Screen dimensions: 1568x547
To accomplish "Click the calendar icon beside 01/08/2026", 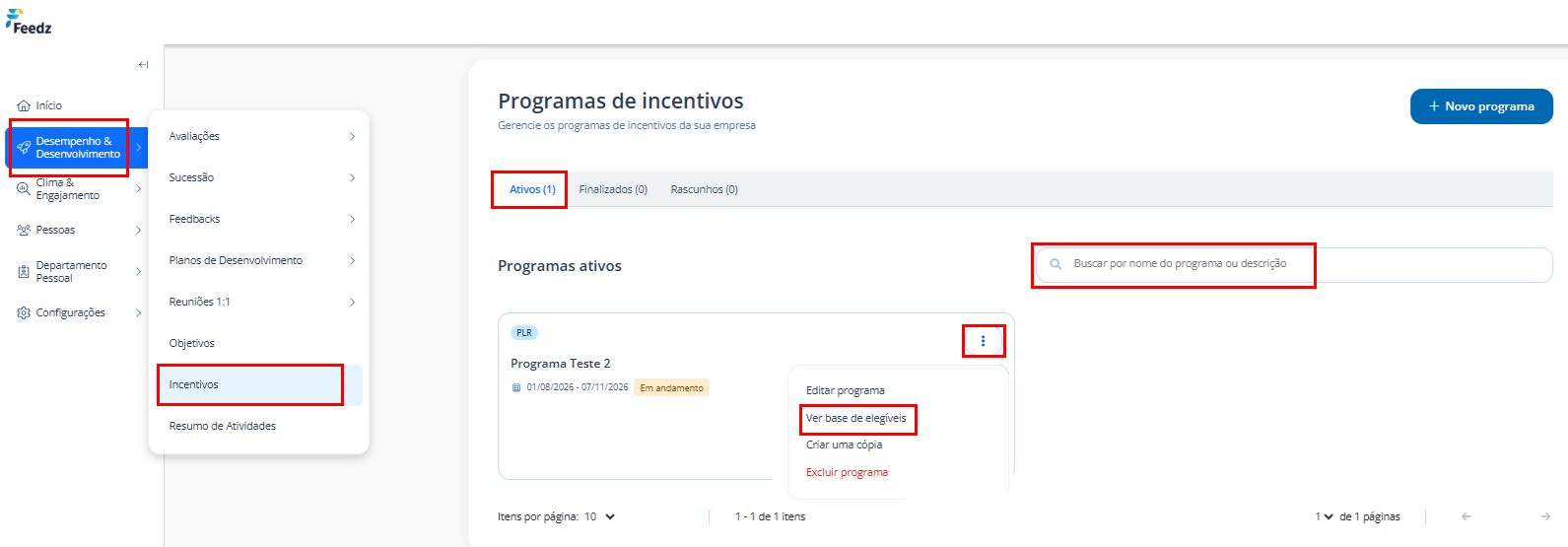I will click(x=516, y=388).
